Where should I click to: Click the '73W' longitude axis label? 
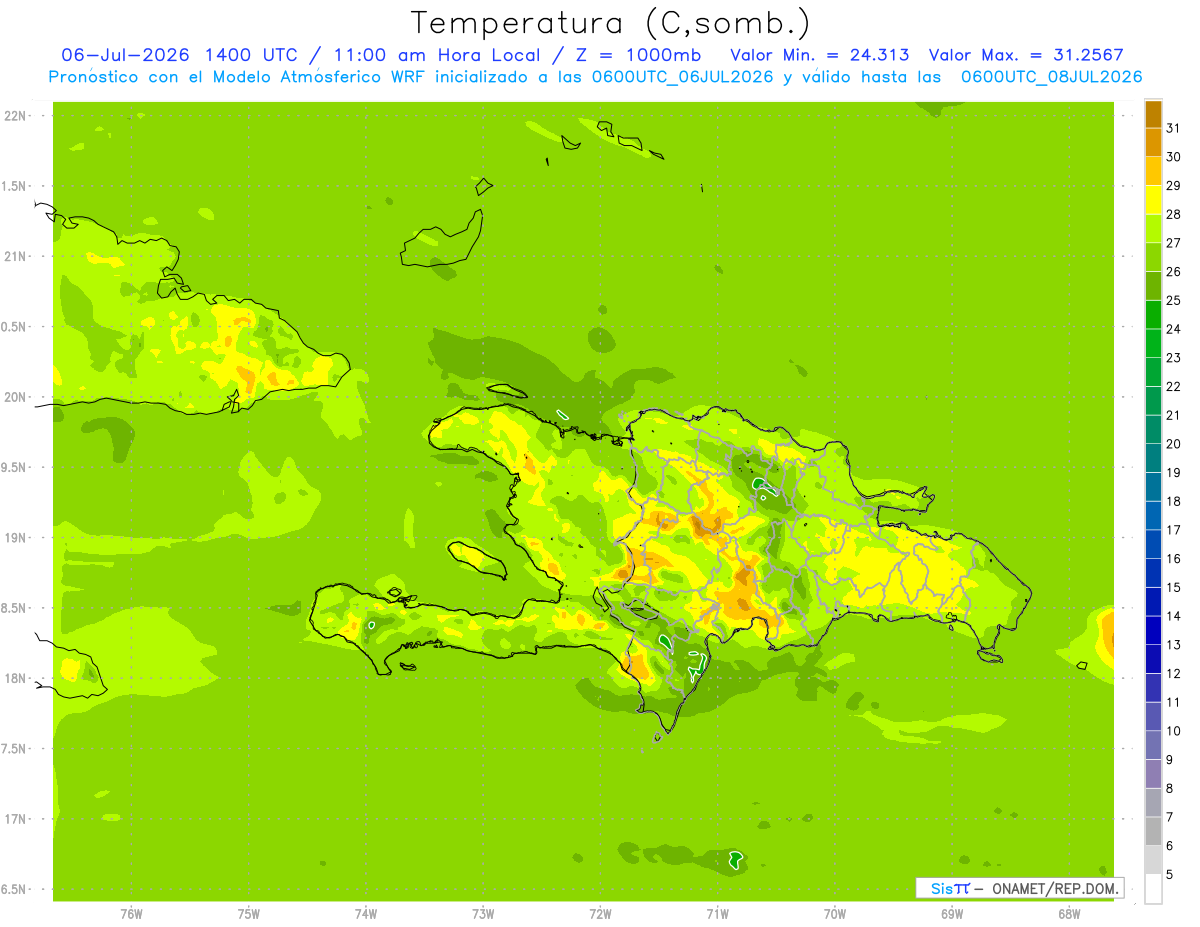(483, 913)
